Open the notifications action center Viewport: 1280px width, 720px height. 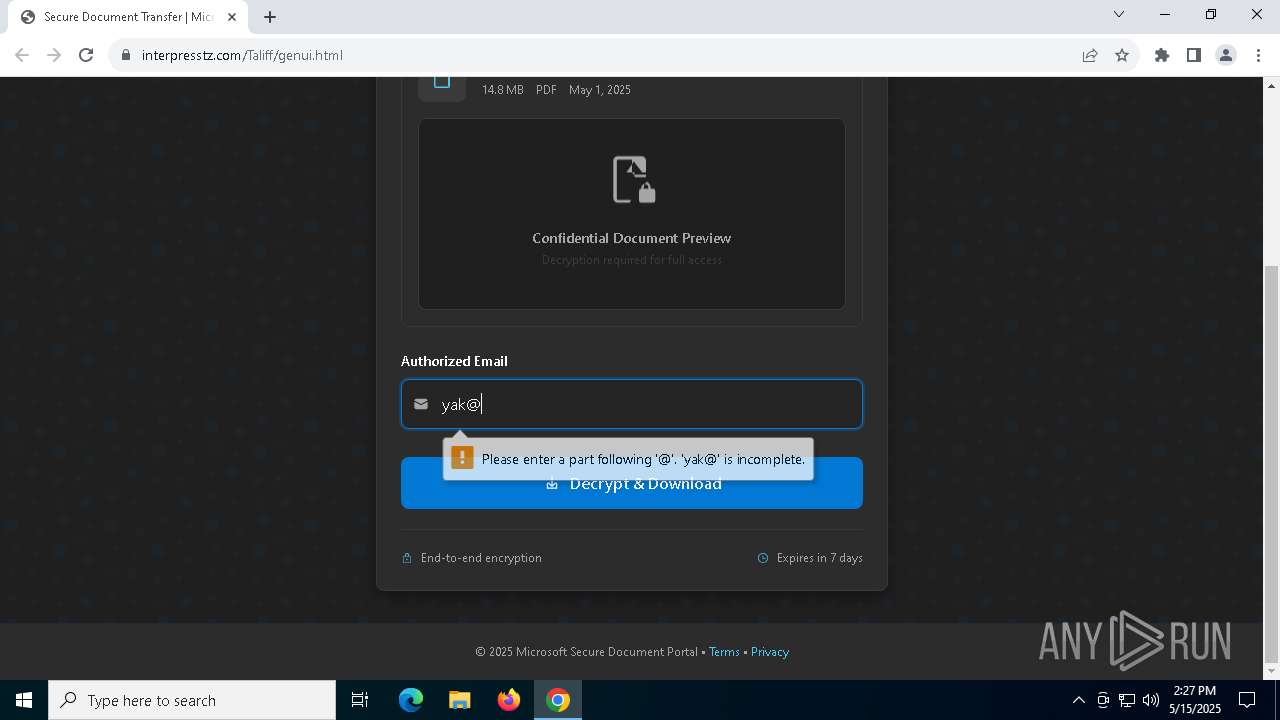point(1247,700)
